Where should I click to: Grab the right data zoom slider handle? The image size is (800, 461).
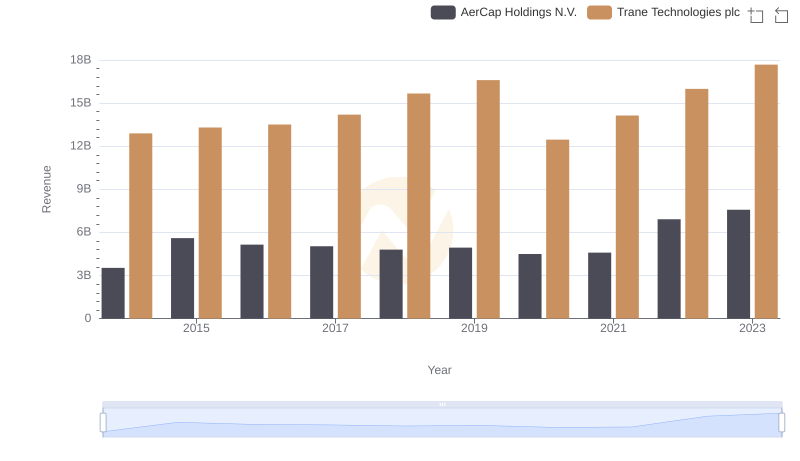tap(782, 423)
